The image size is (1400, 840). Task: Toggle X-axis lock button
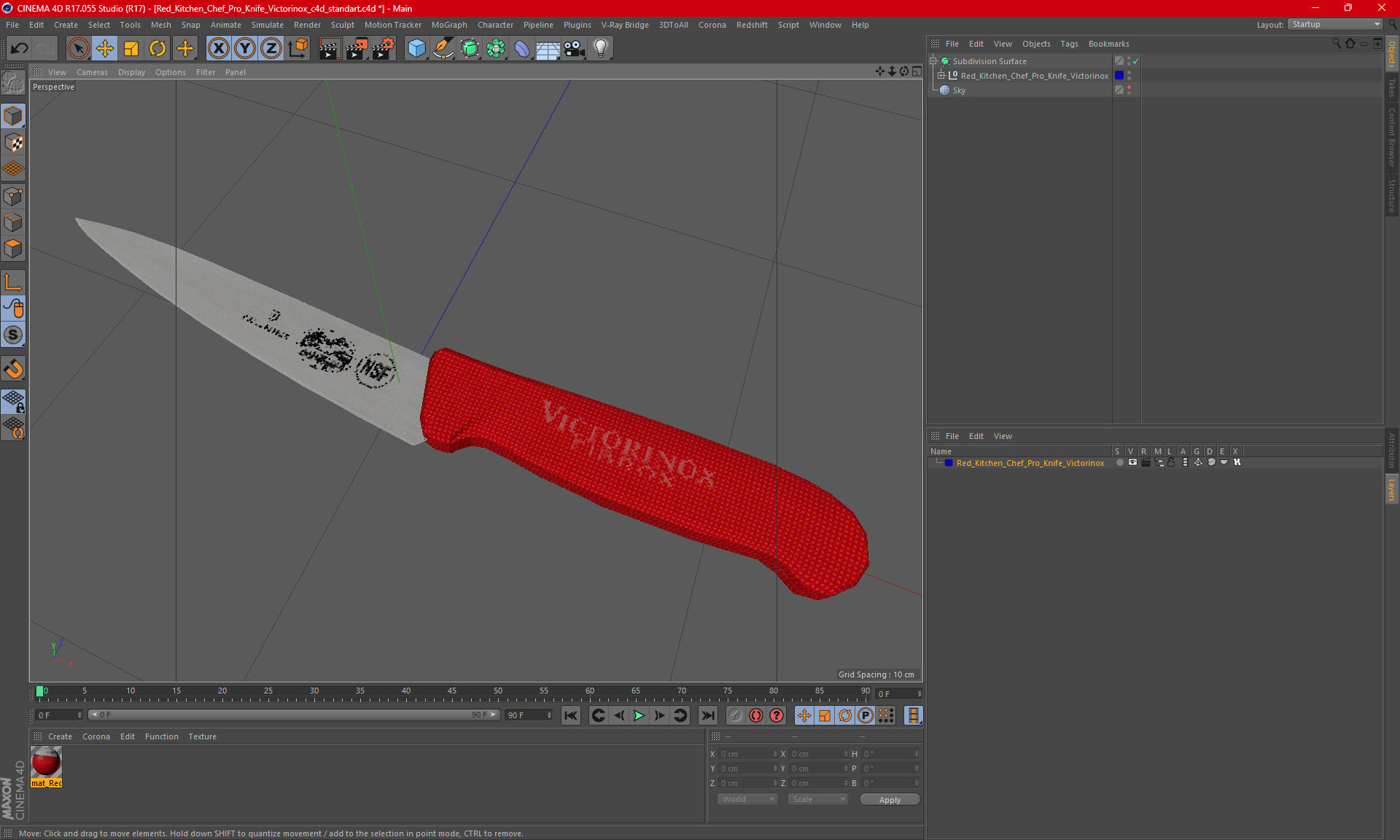point(218,49)
